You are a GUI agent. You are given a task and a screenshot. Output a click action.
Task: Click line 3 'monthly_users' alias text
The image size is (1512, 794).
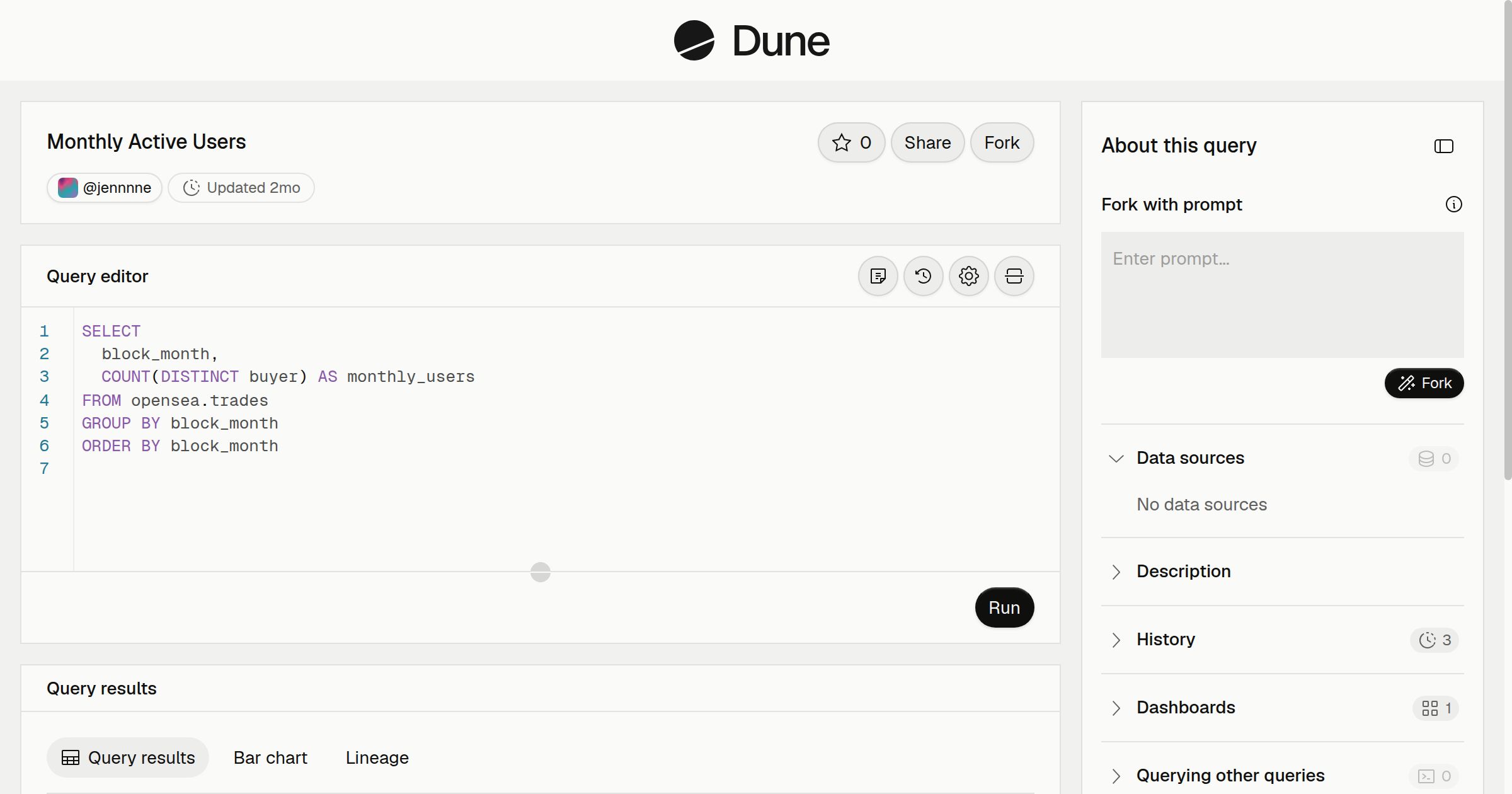411,377
